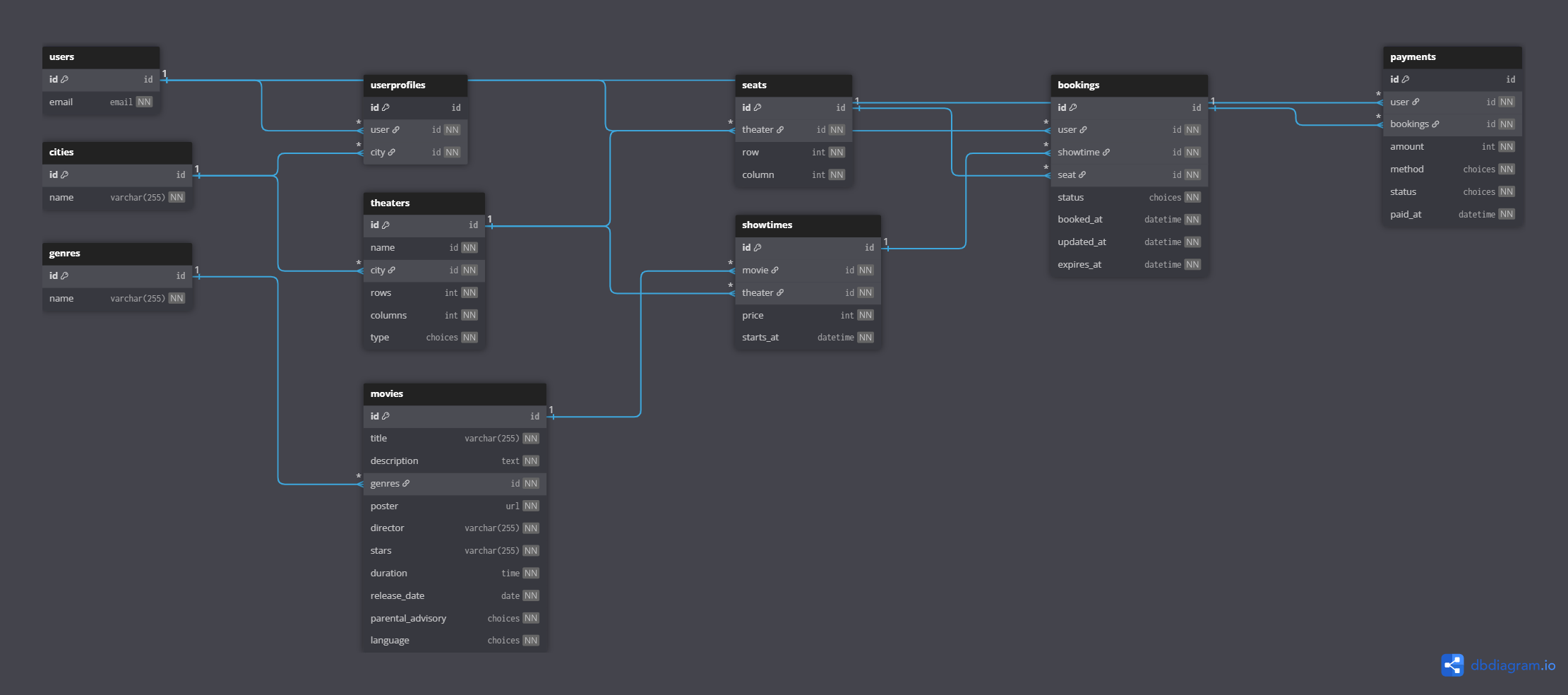Select the updated_at field in bookings table
This screenshot has height=695, width=1568.
click(1129, 242)
